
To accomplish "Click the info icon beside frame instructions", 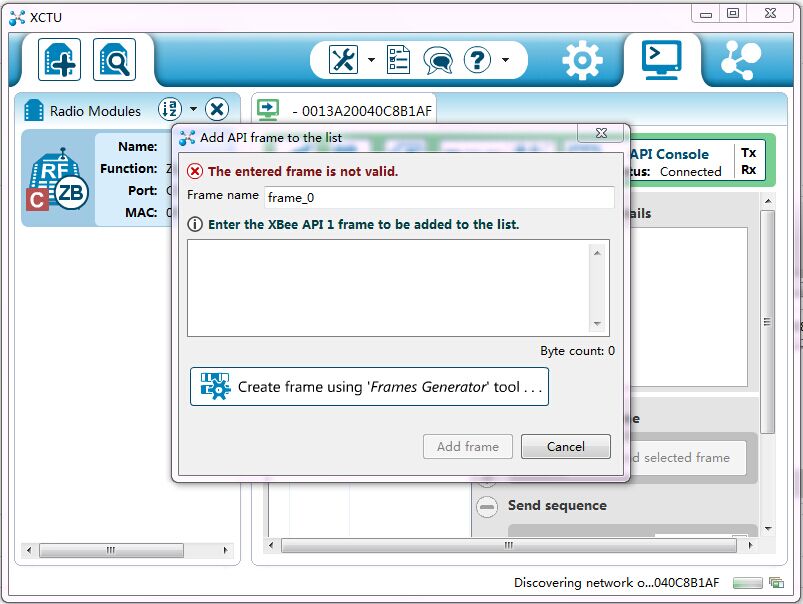I will tap(195, 224).
